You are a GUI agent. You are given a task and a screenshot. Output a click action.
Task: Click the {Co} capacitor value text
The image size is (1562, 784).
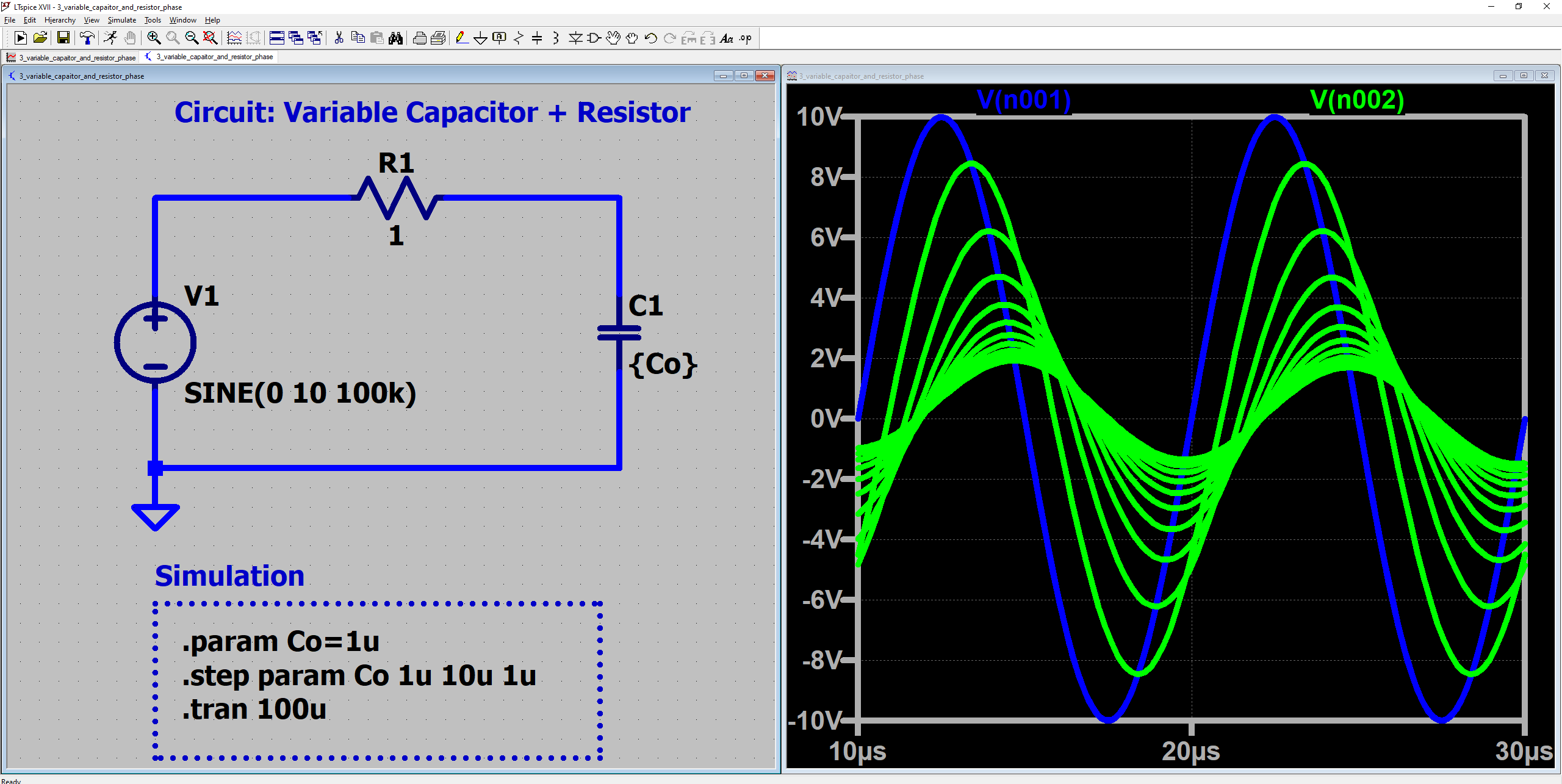click(x=663, y=364)
